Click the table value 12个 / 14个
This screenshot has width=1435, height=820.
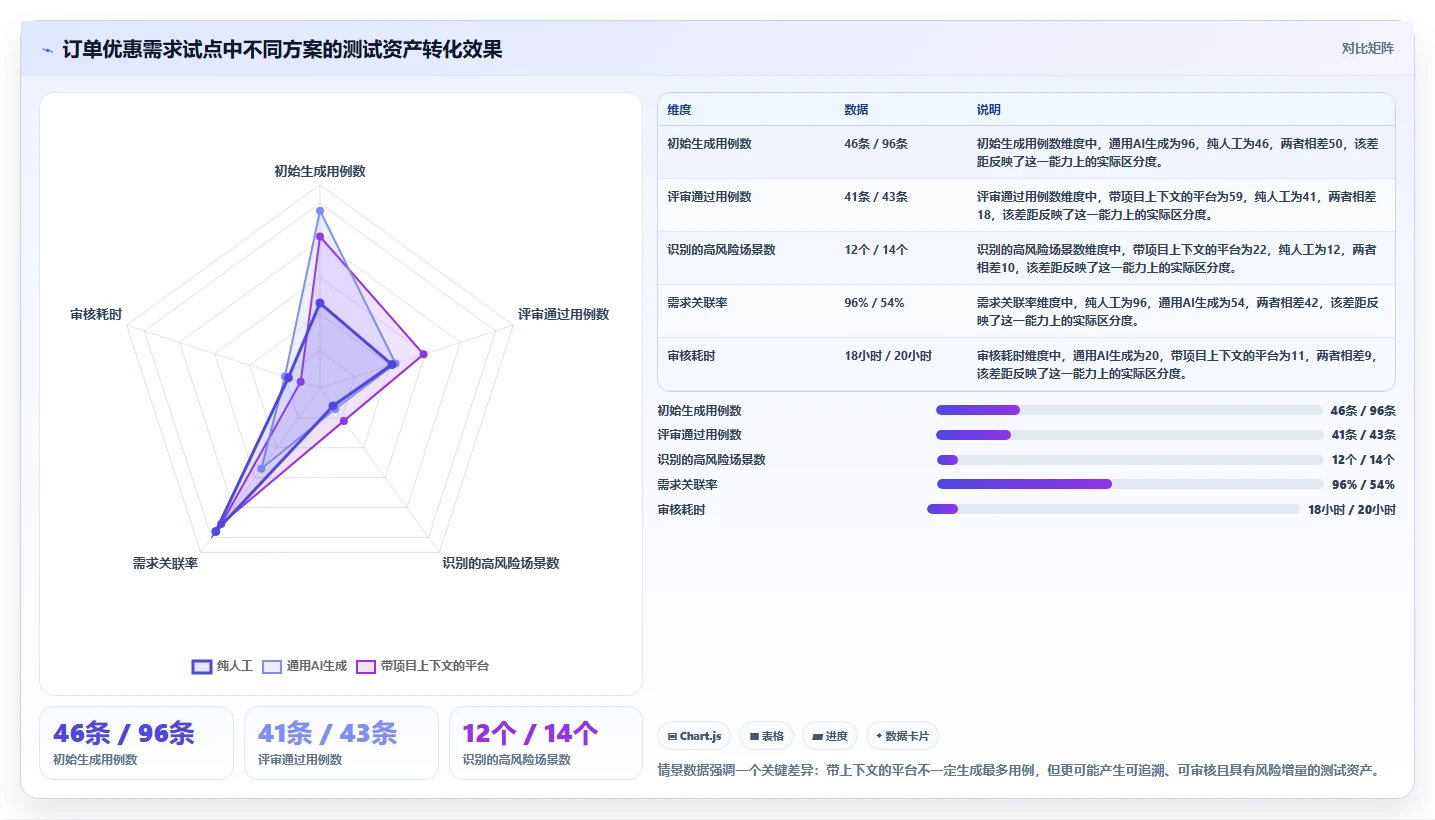pos(876,250)
